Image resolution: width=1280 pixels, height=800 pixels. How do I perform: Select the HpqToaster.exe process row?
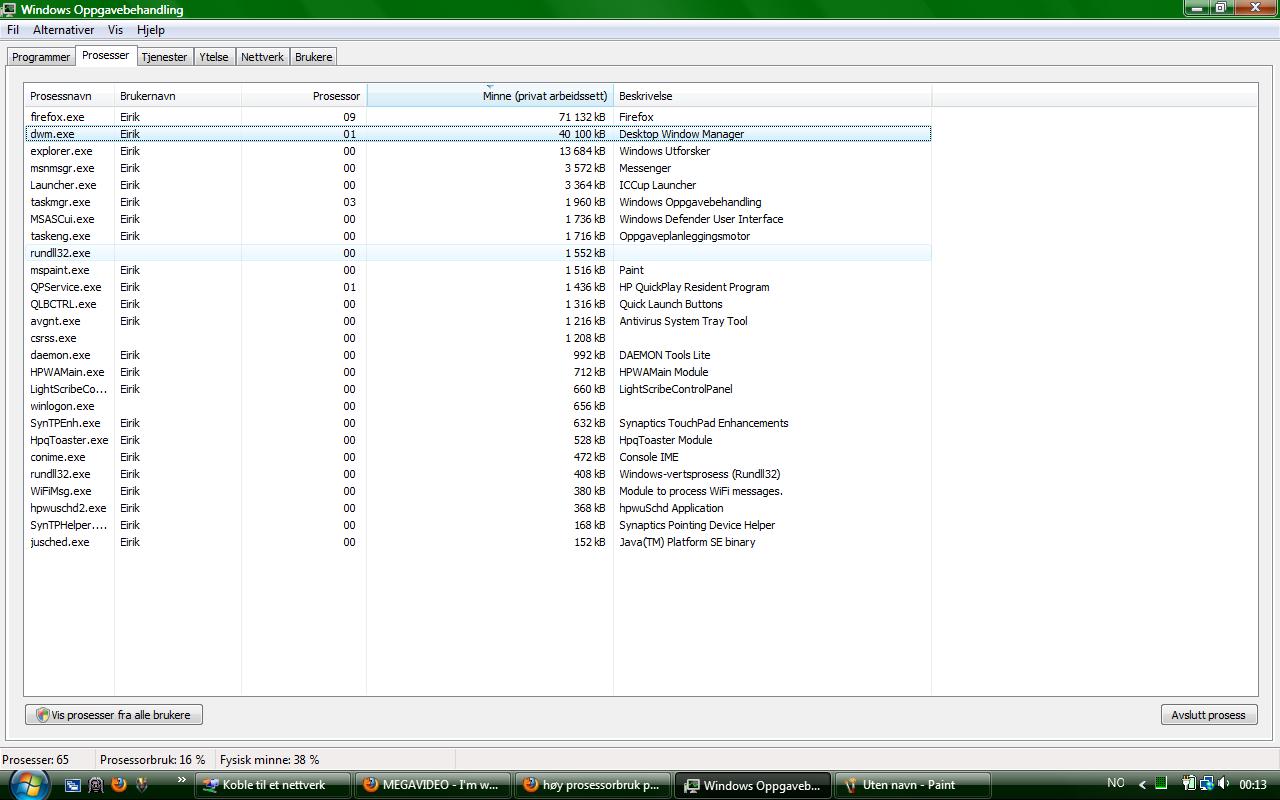(x=478, y=440)
